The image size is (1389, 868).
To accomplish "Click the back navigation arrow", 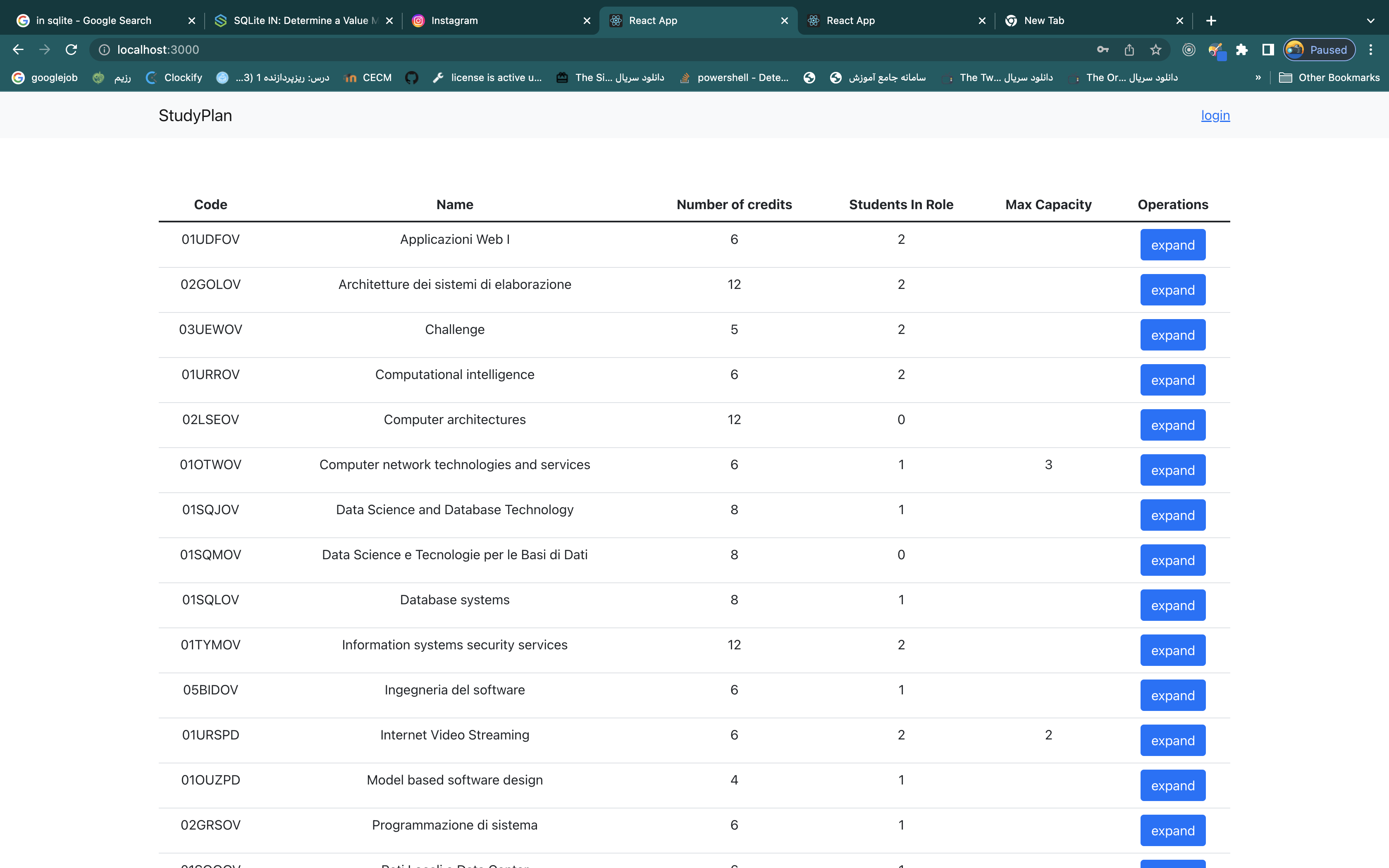I will (18, 50).
